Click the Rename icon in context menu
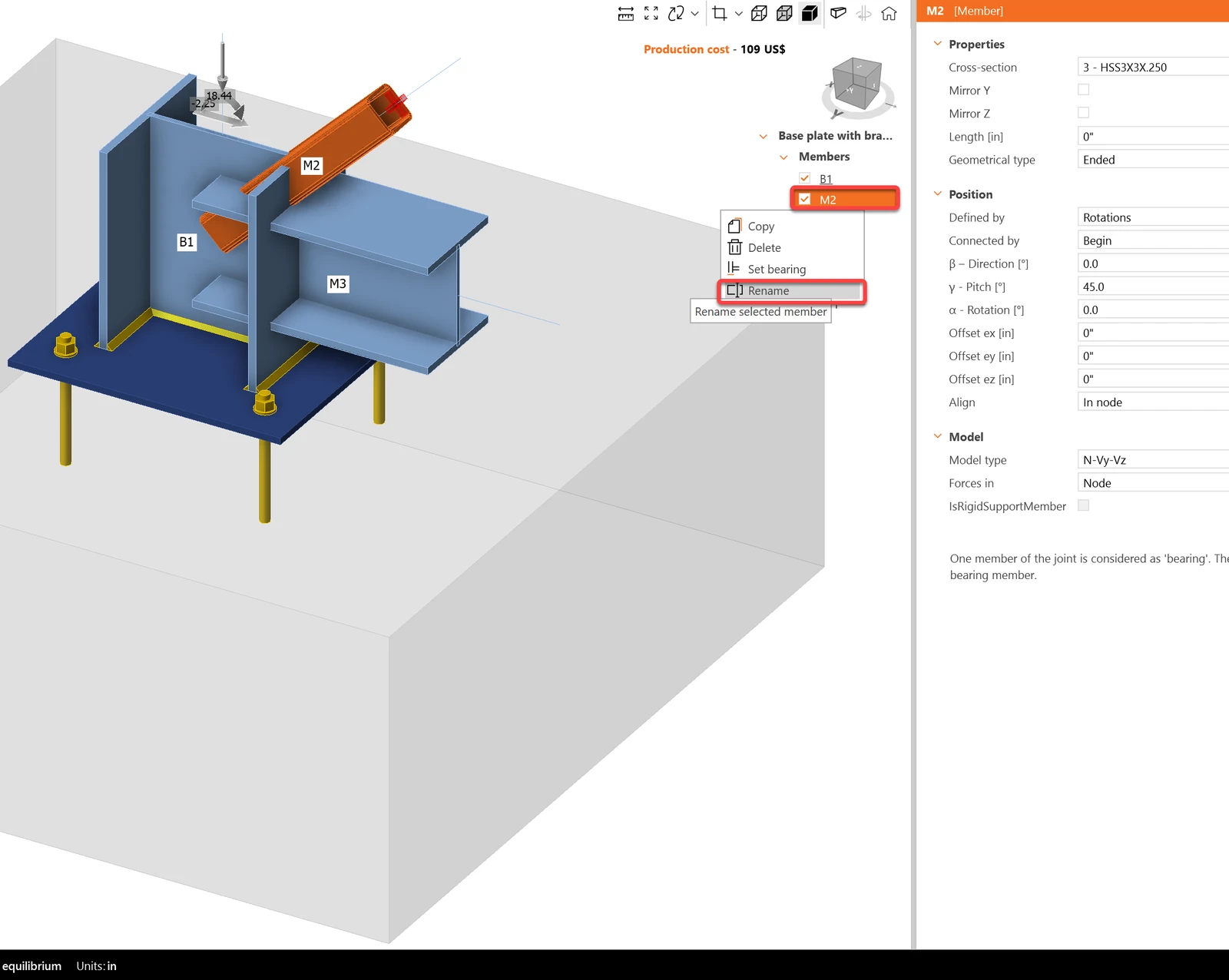The image size is (1229, 980). click(x=734, y=290)
